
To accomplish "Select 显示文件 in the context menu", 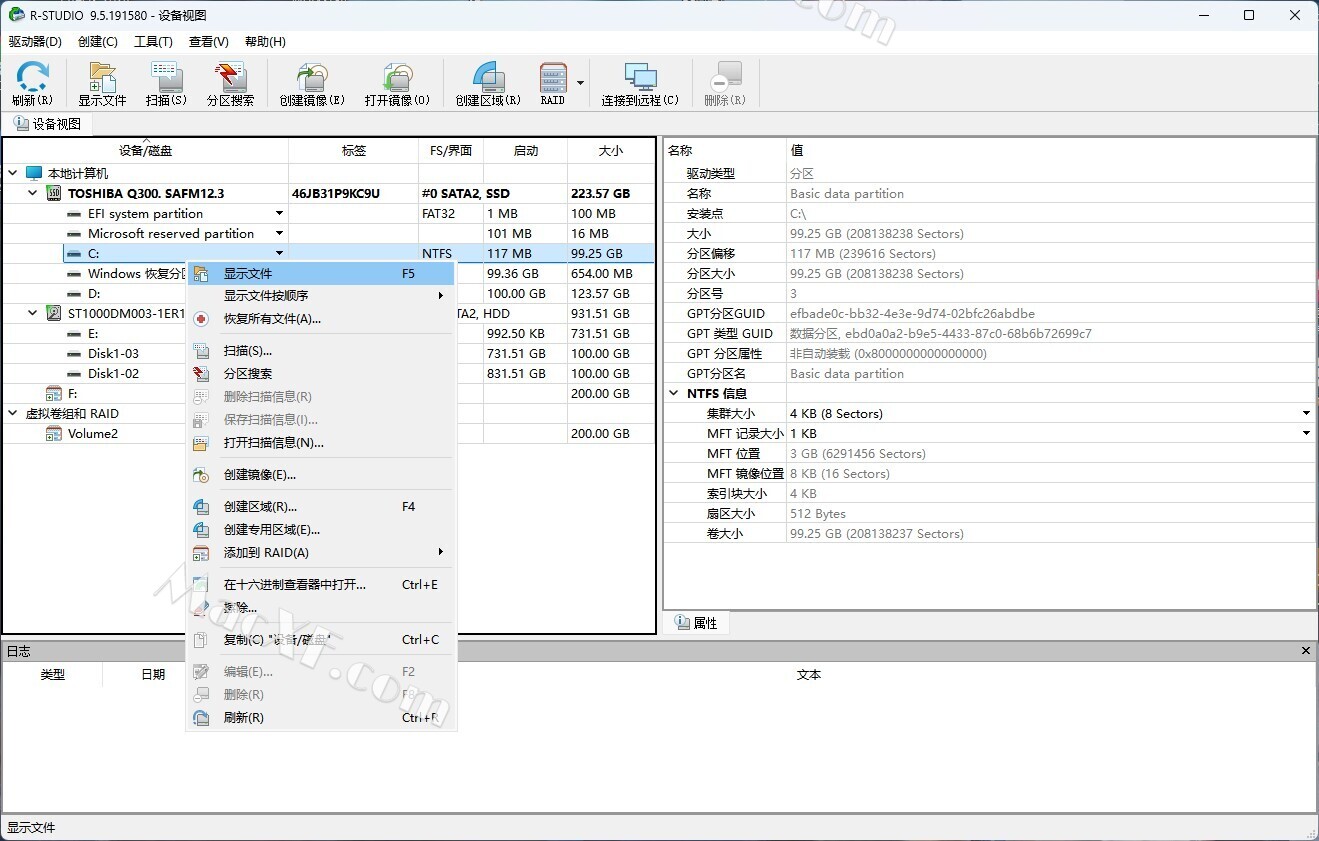I will click(321, 273).
